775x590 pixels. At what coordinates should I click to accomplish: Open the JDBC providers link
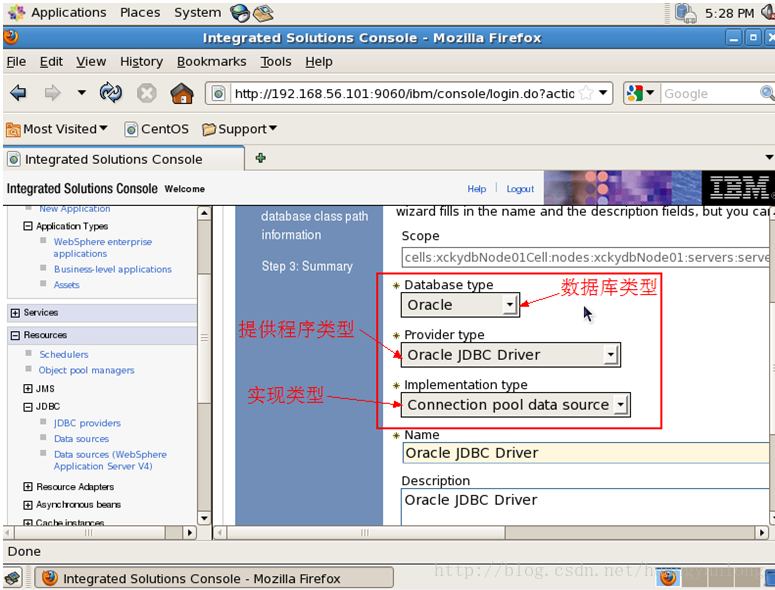point(87,423)
